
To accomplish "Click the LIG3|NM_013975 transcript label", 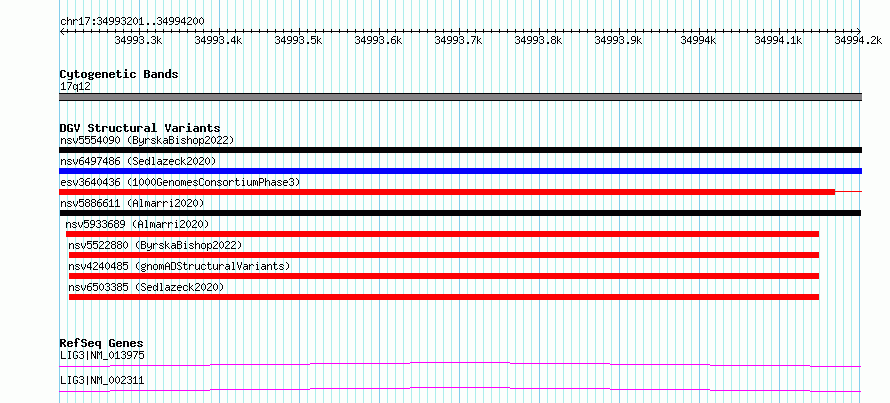I will pyautogui.click(x=102, y=356).
